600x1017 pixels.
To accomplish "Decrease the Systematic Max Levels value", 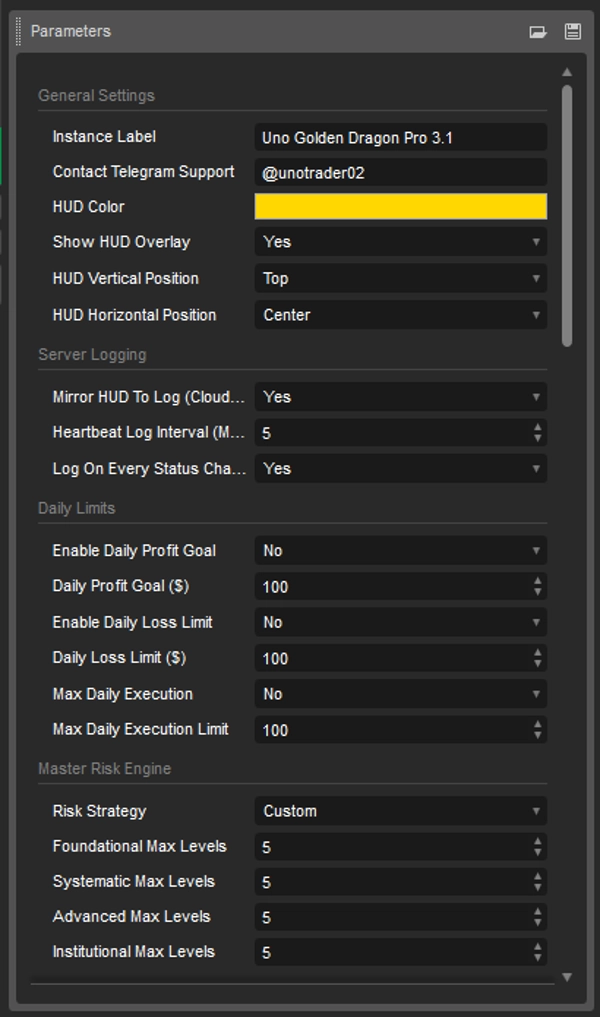I will click(x=538, y=887).
